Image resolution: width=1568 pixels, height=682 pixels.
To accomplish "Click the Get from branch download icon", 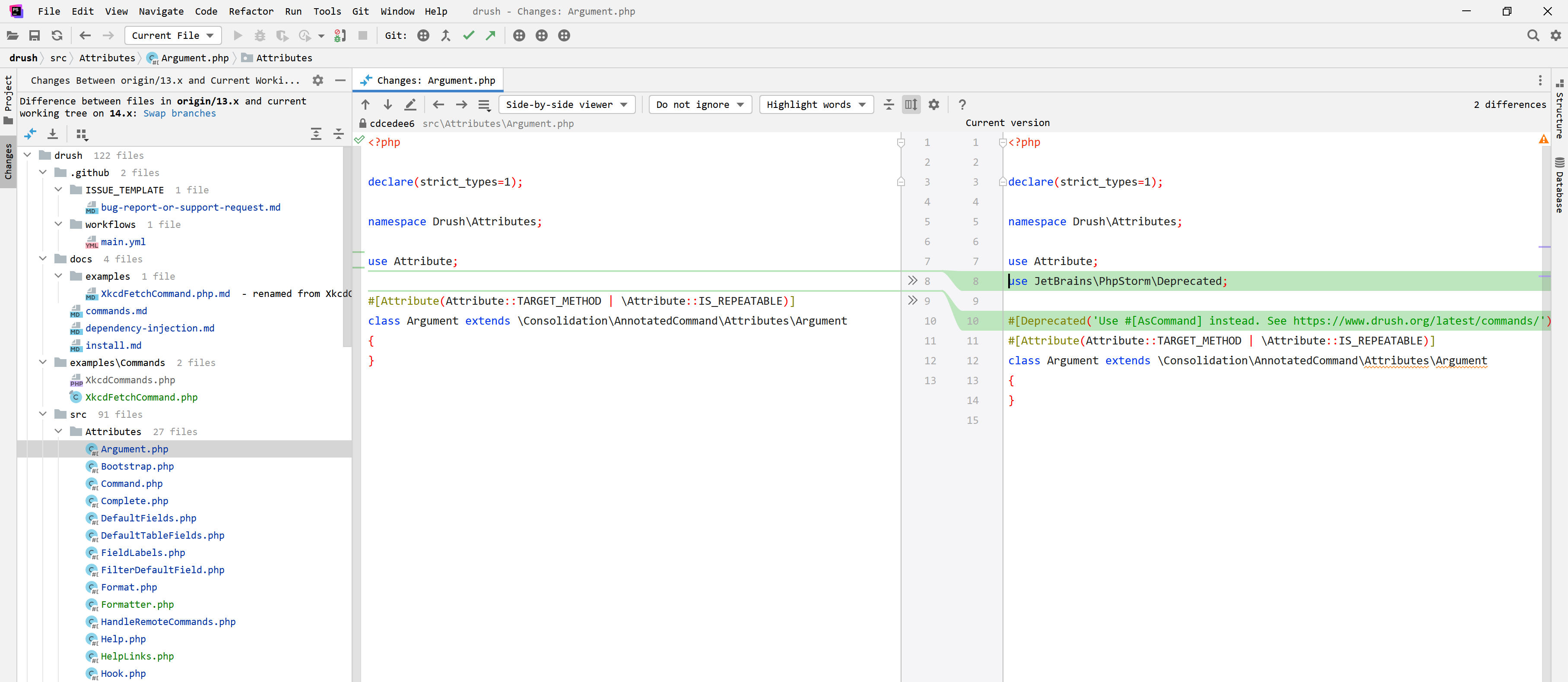I will coord(53,134).
